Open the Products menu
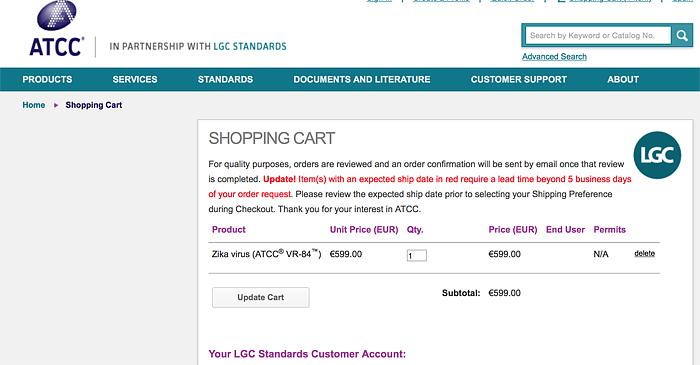This screenshot has width=700, height=365. click(47, 79)
